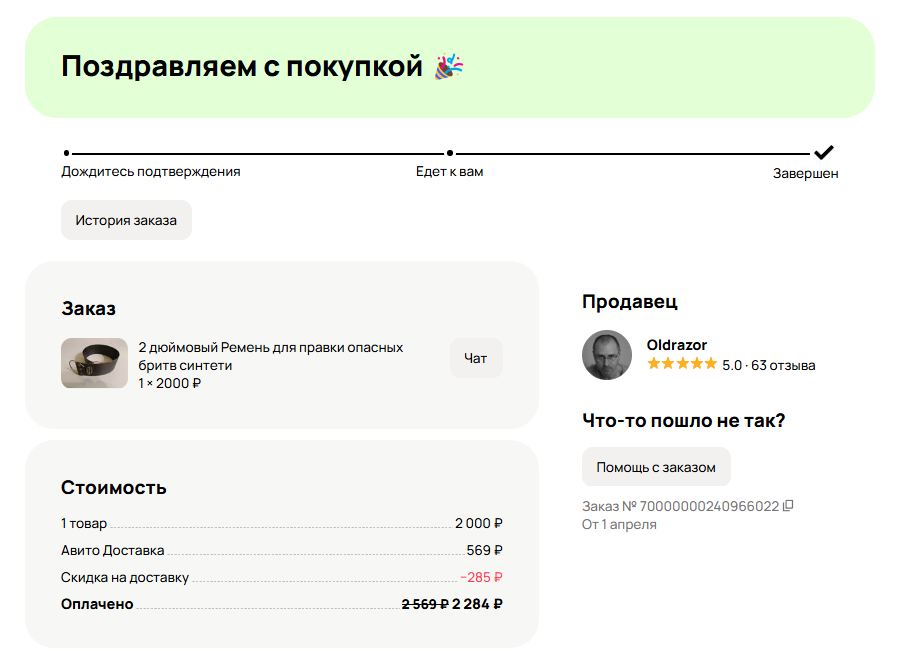The width and height of the screenshot is (912, 651).
Task: Click the Oldrazor seller avatar photo
Action: [607, 355]
